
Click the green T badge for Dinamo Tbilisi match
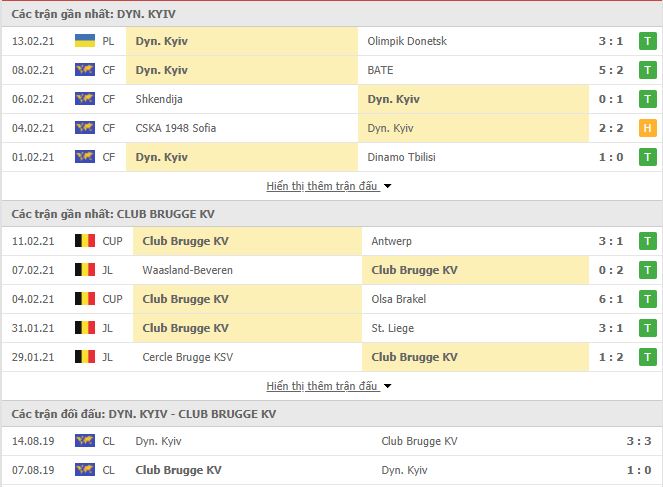[x=647, y=157]
